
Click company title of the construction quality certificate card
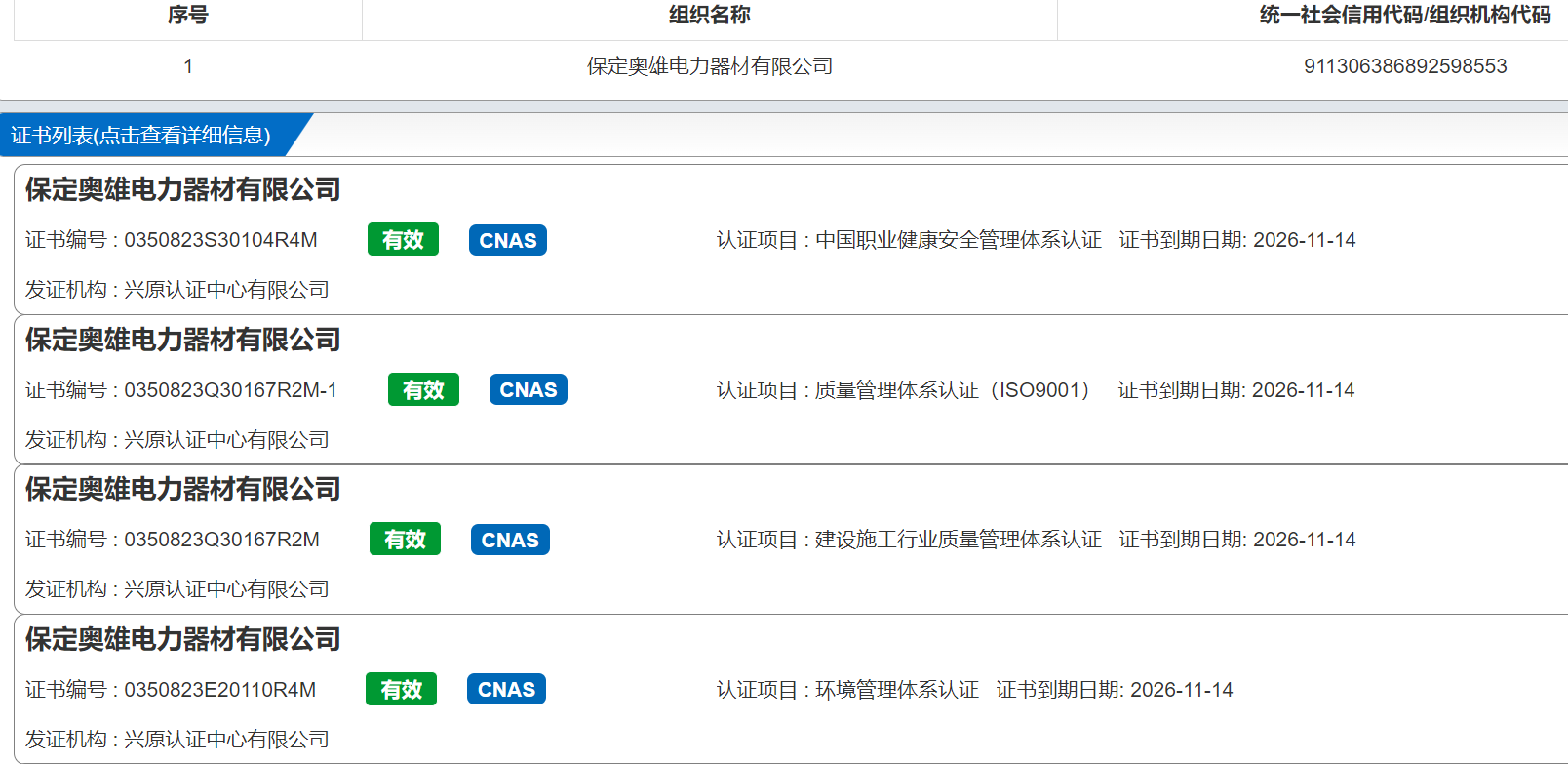182,489
